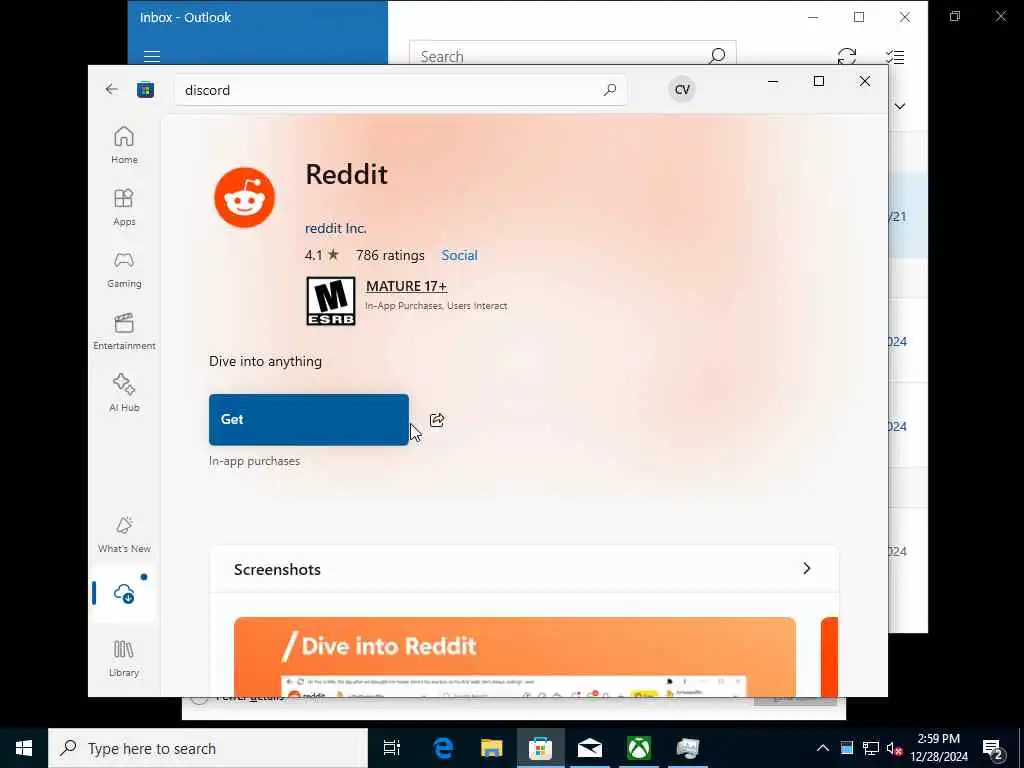Screen dimensions: 1024x768
Task: Expand the Screenshots section chevron
Action: click(807, 568)
